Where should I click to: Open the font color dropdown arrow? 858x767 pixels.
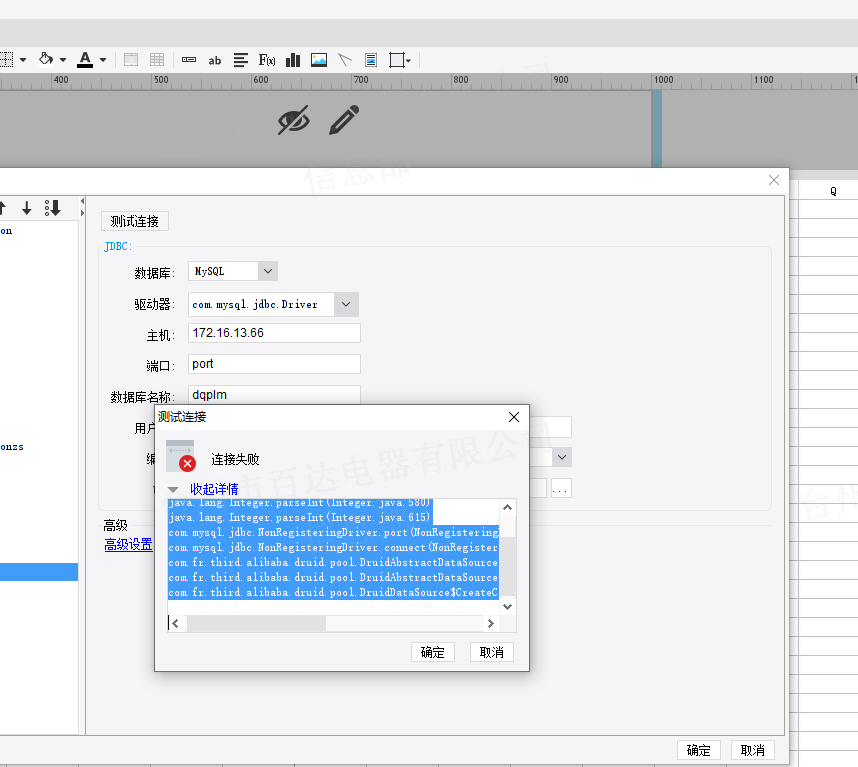tap(102, 60)
